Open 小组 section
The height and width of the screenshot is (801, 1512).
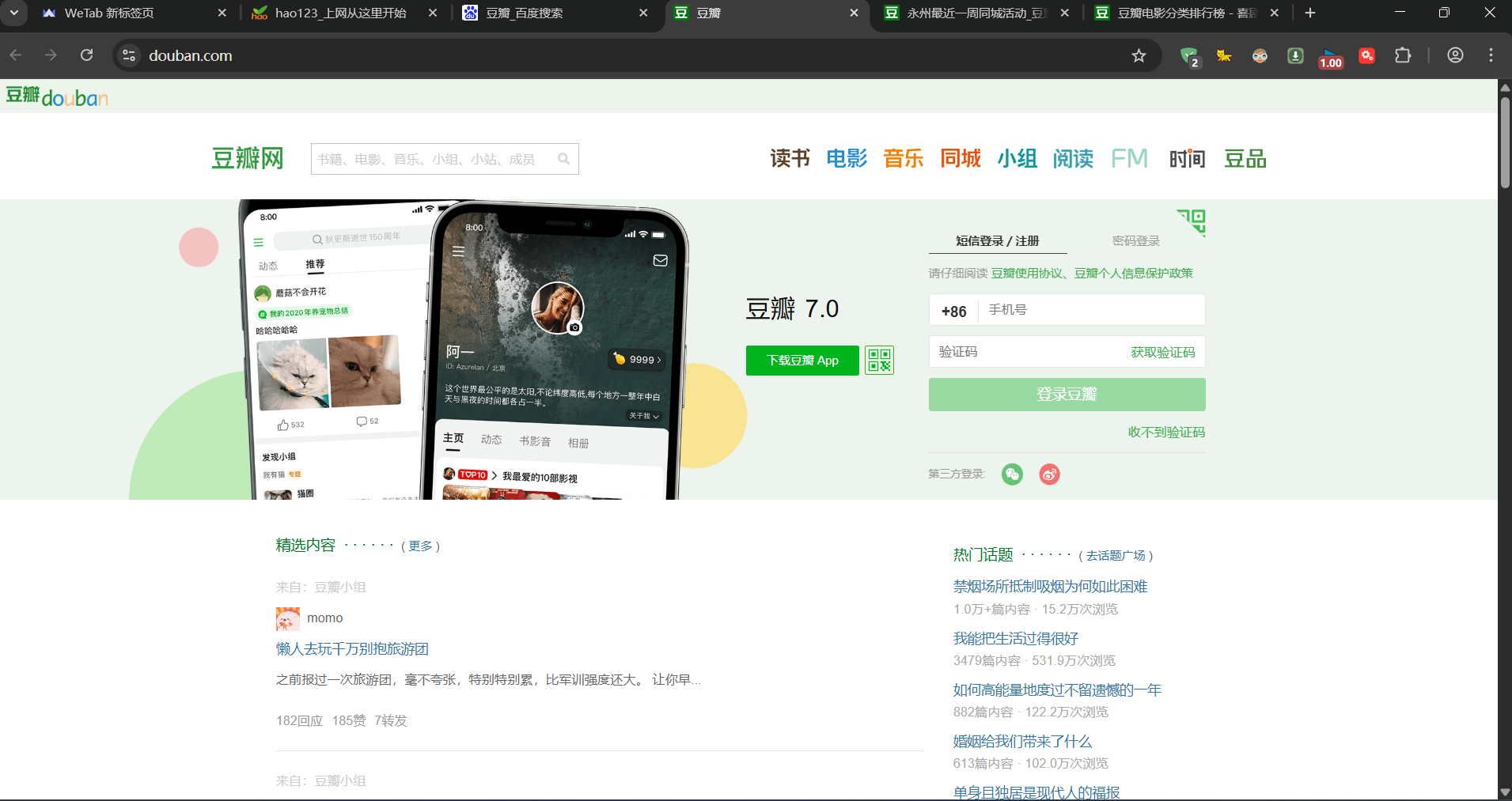[x=1017, y=158]
